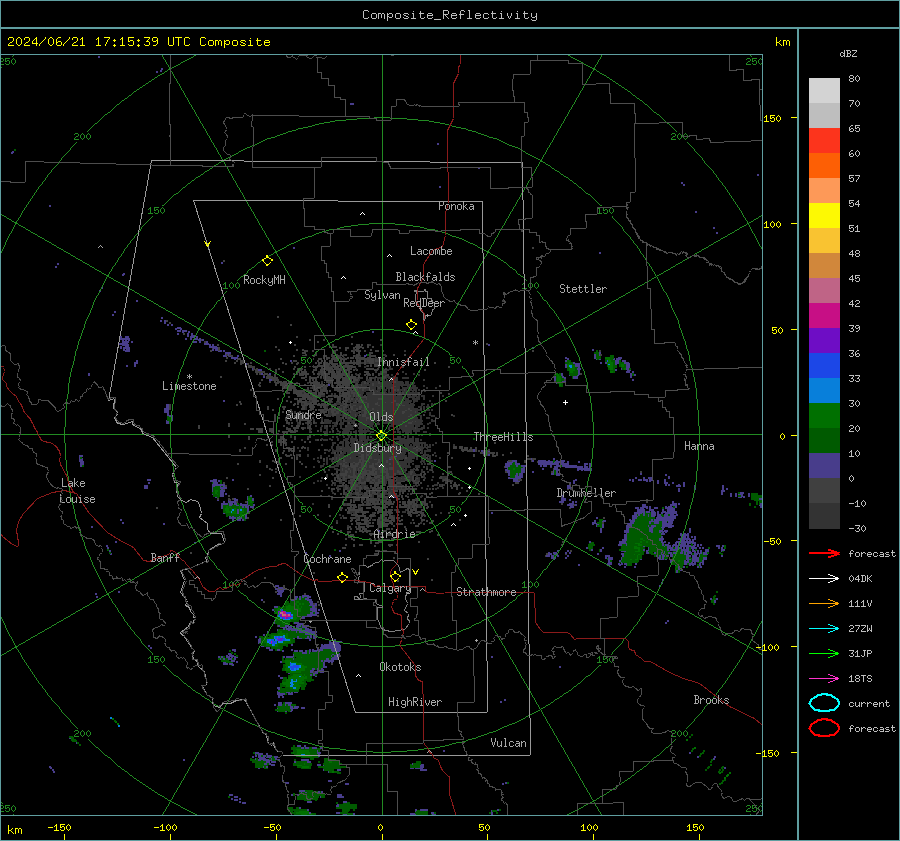Click the Cochrane city label
The image size is (900, 841).
(327, 559)
